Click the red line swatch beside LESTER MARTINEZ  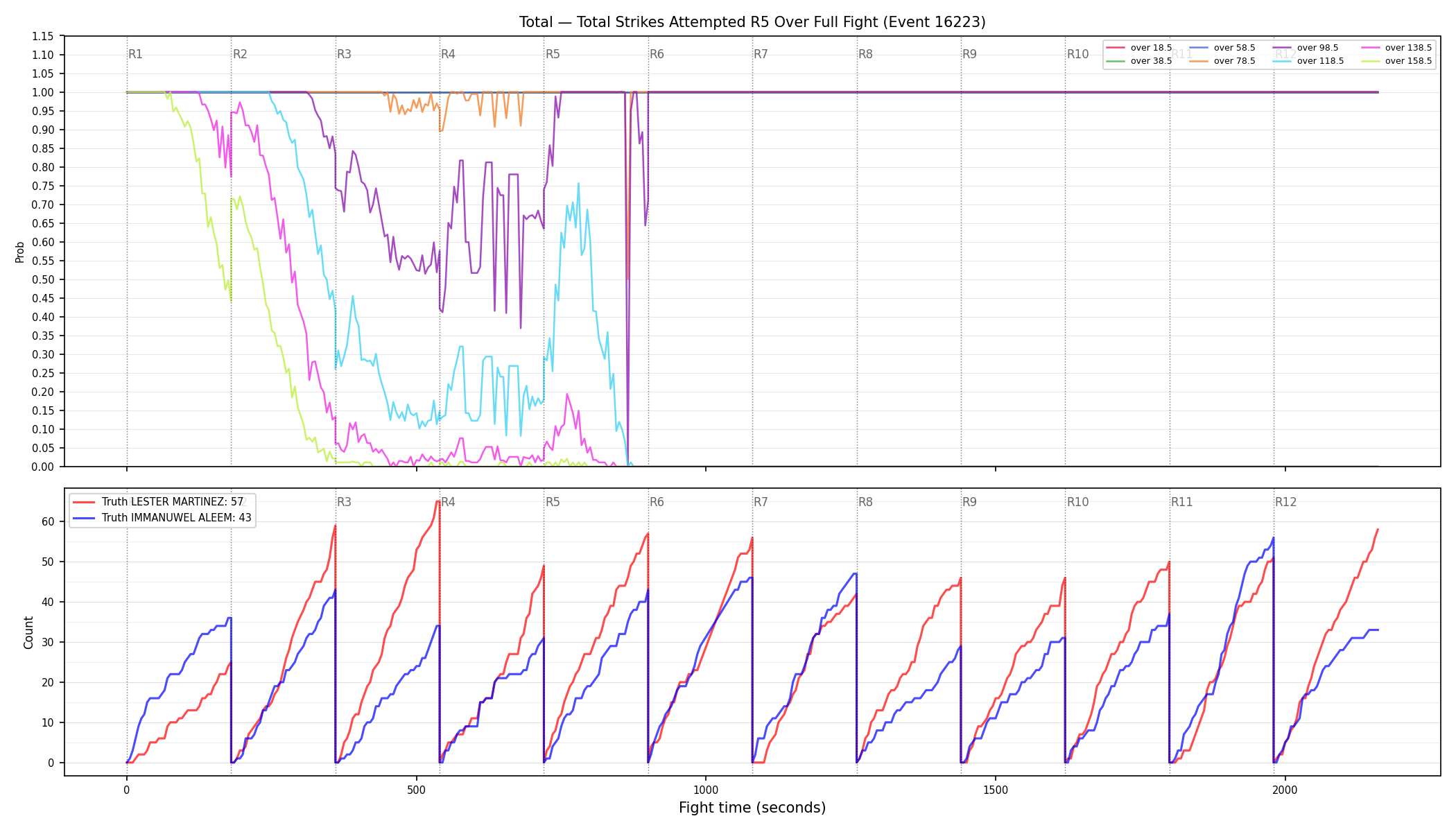pyautogui.click(x=84, y=502)
